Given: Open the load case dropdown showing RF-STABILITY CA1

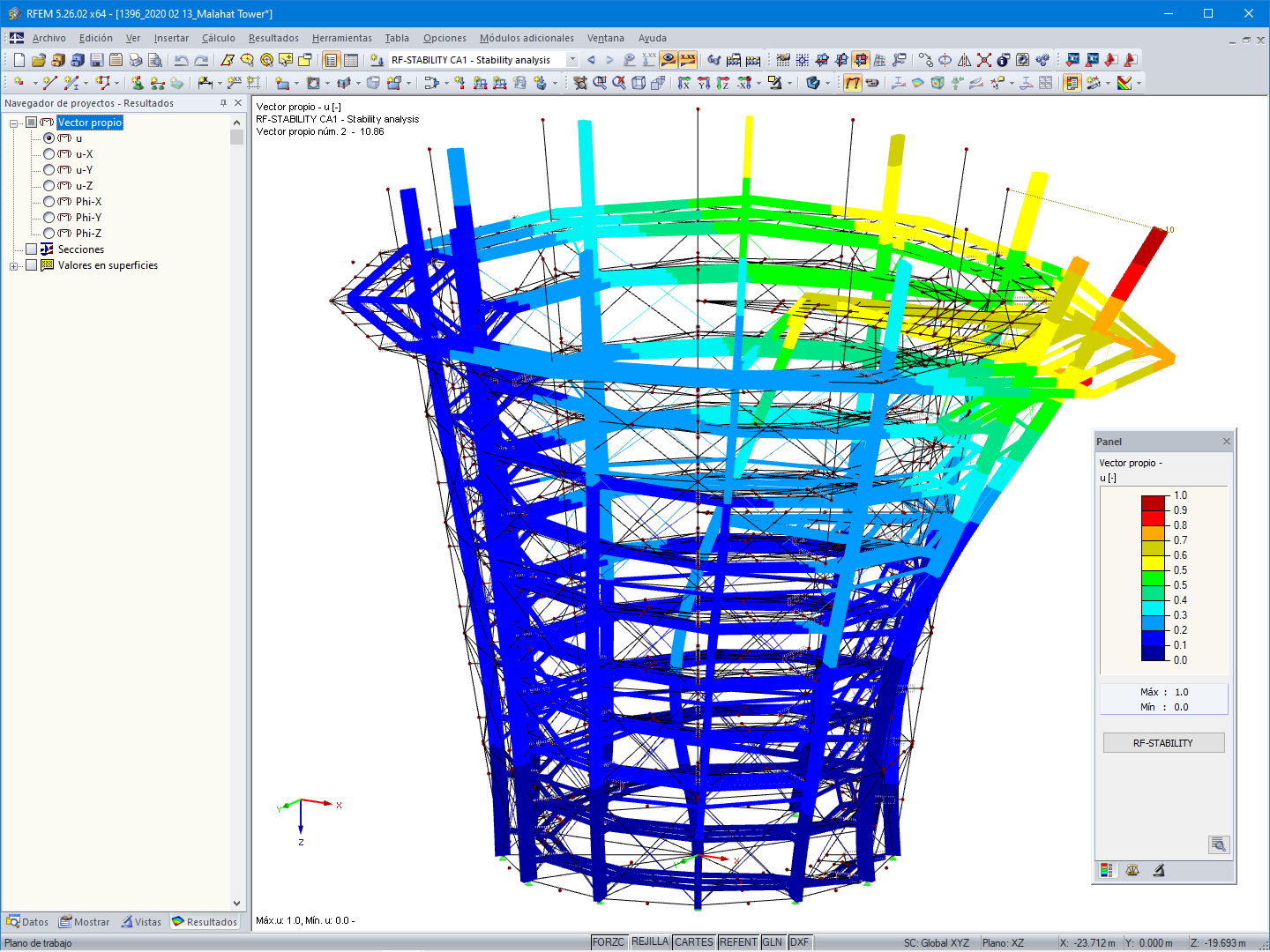Looking at the screenshot, I should coord(571,59).
